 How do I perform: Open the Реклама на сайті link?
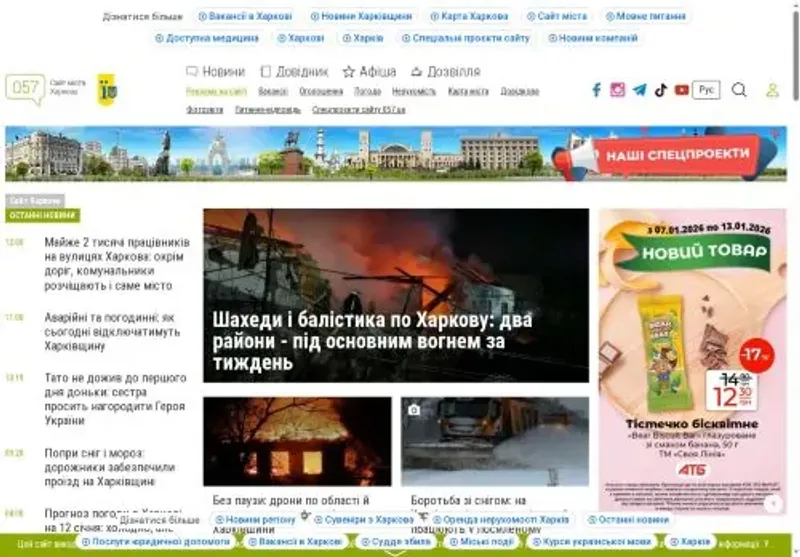(x=216, y=91)
